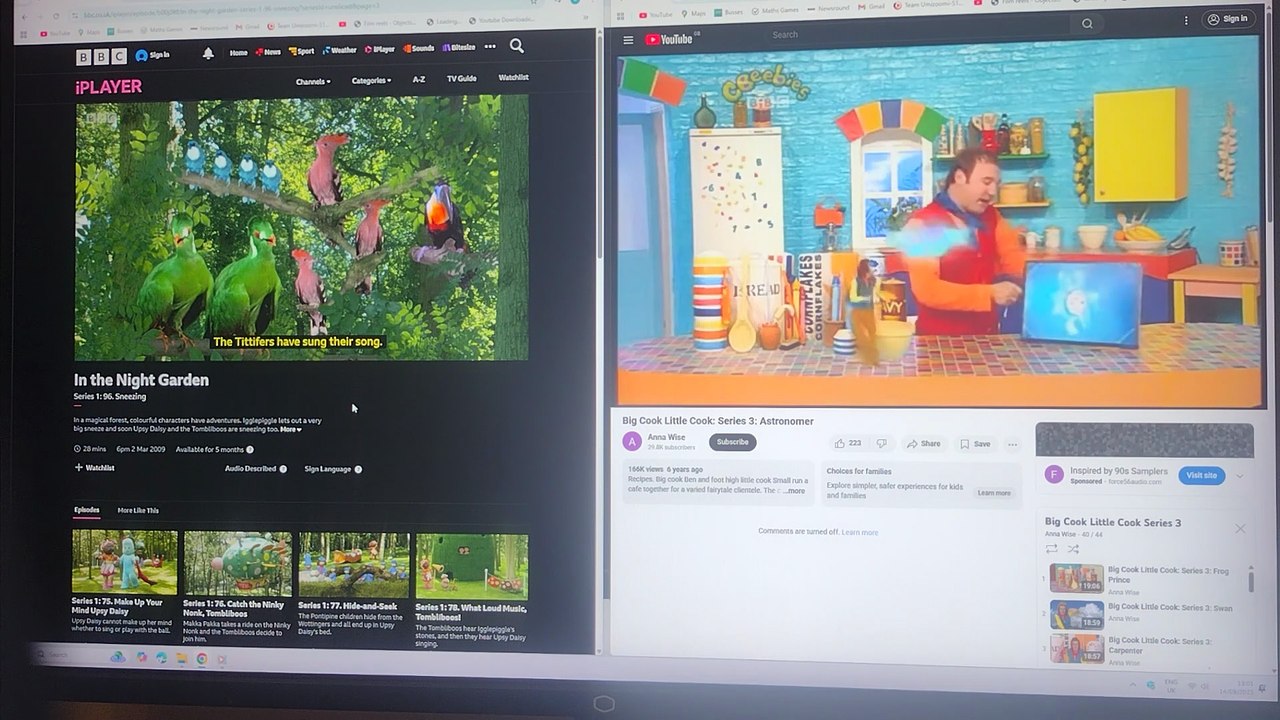Go to YouTube home via the logo
This screenshot has width=1280, height=720.
[670, 39]
